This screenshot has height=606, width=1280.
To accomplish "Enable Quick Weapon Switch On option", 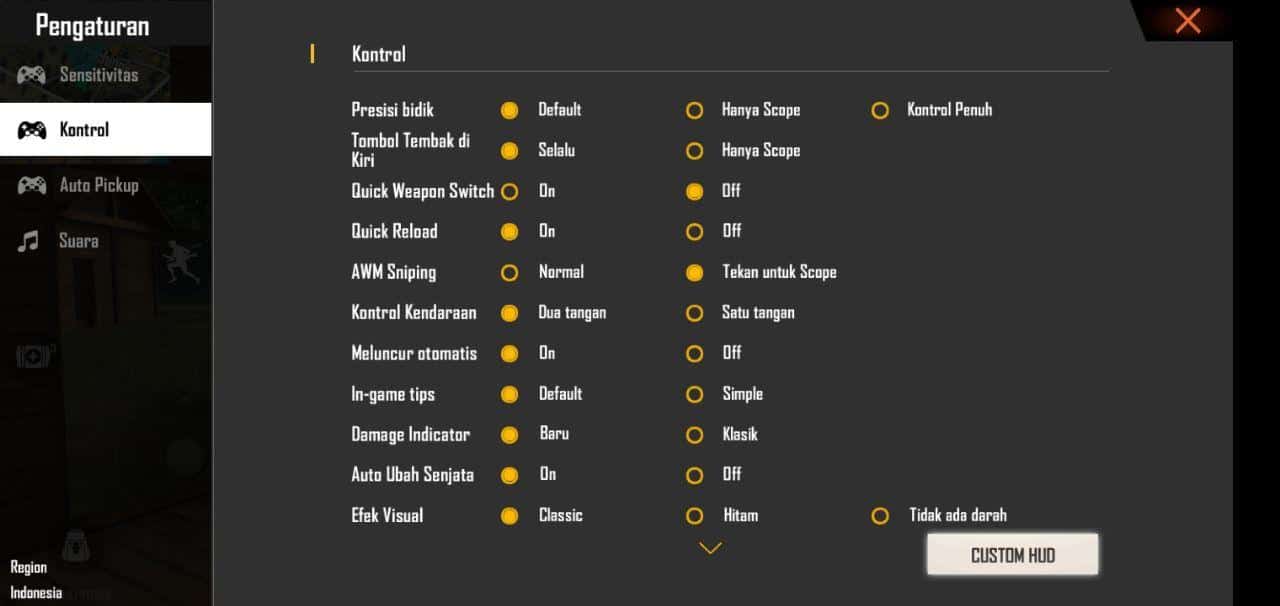I will point(510,191).
